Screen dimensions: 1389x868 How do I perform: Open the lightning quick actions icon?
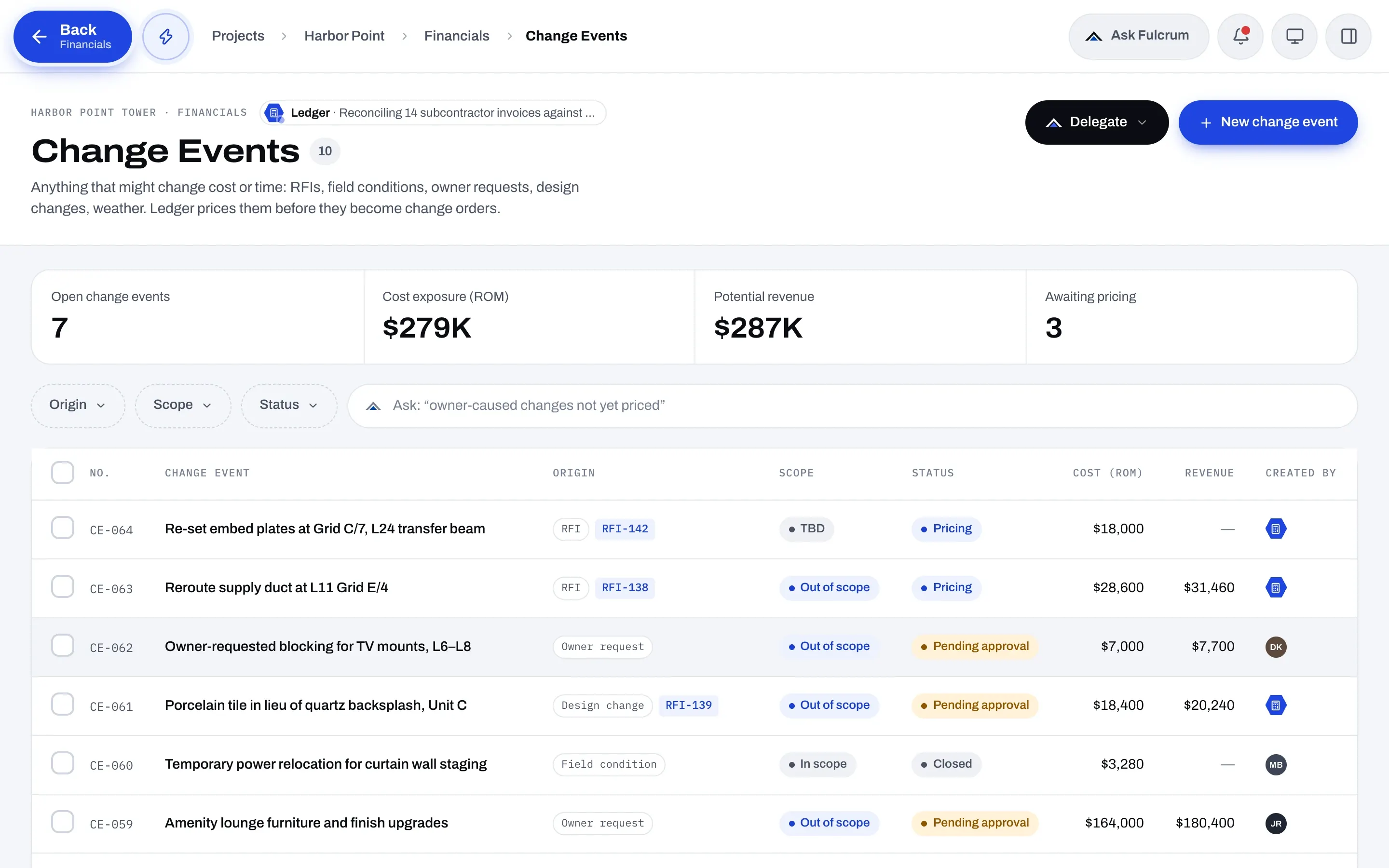click(x=166, y=37)
